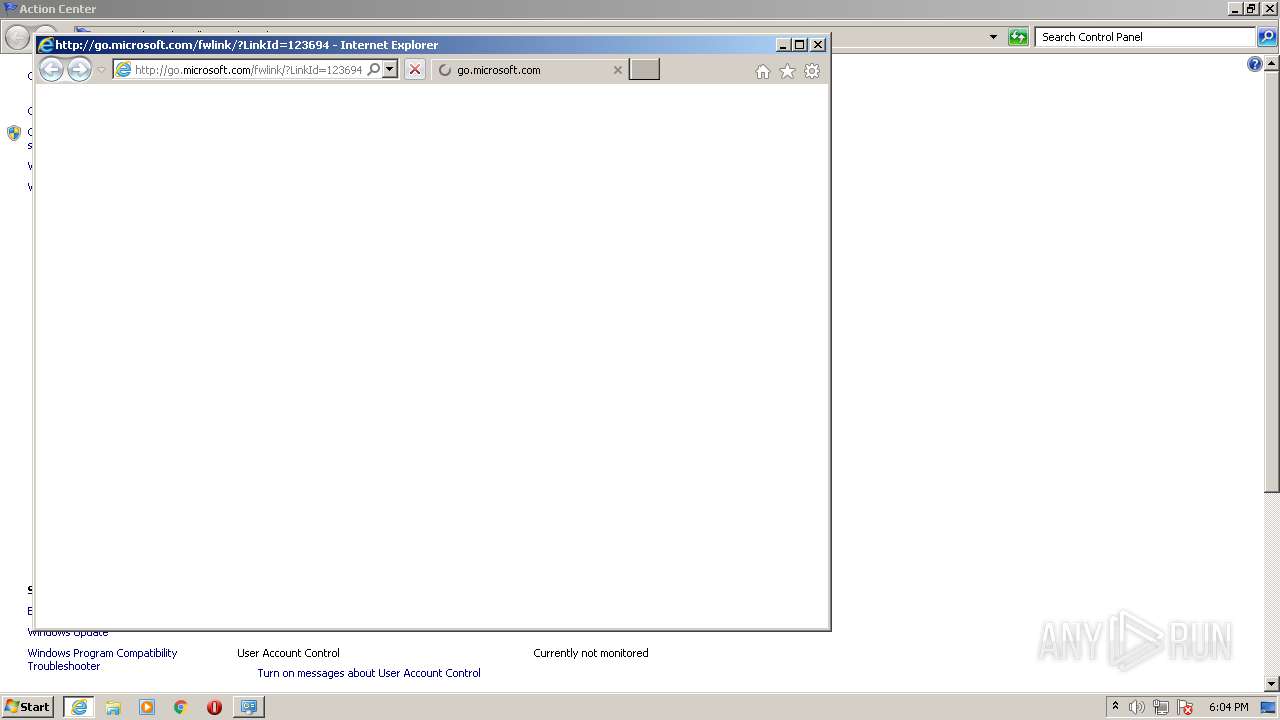1280x720 pixels.
Task: Click the volume speaker tray icon
Action: pyautogui.click(x=1137, y=707)
